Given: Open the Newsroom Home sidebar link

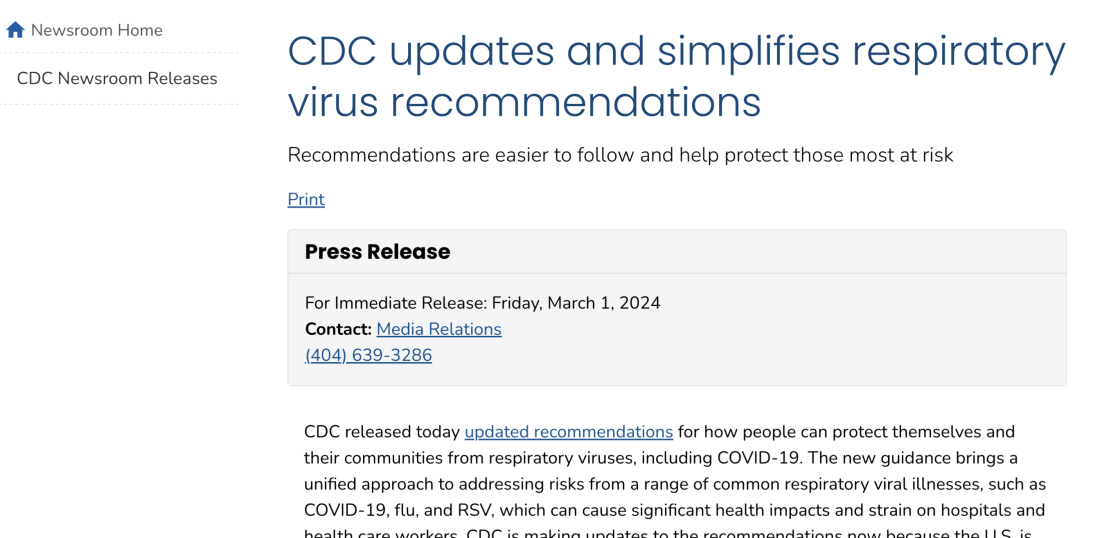Looking at the screenshot, I should pos(96,30).
